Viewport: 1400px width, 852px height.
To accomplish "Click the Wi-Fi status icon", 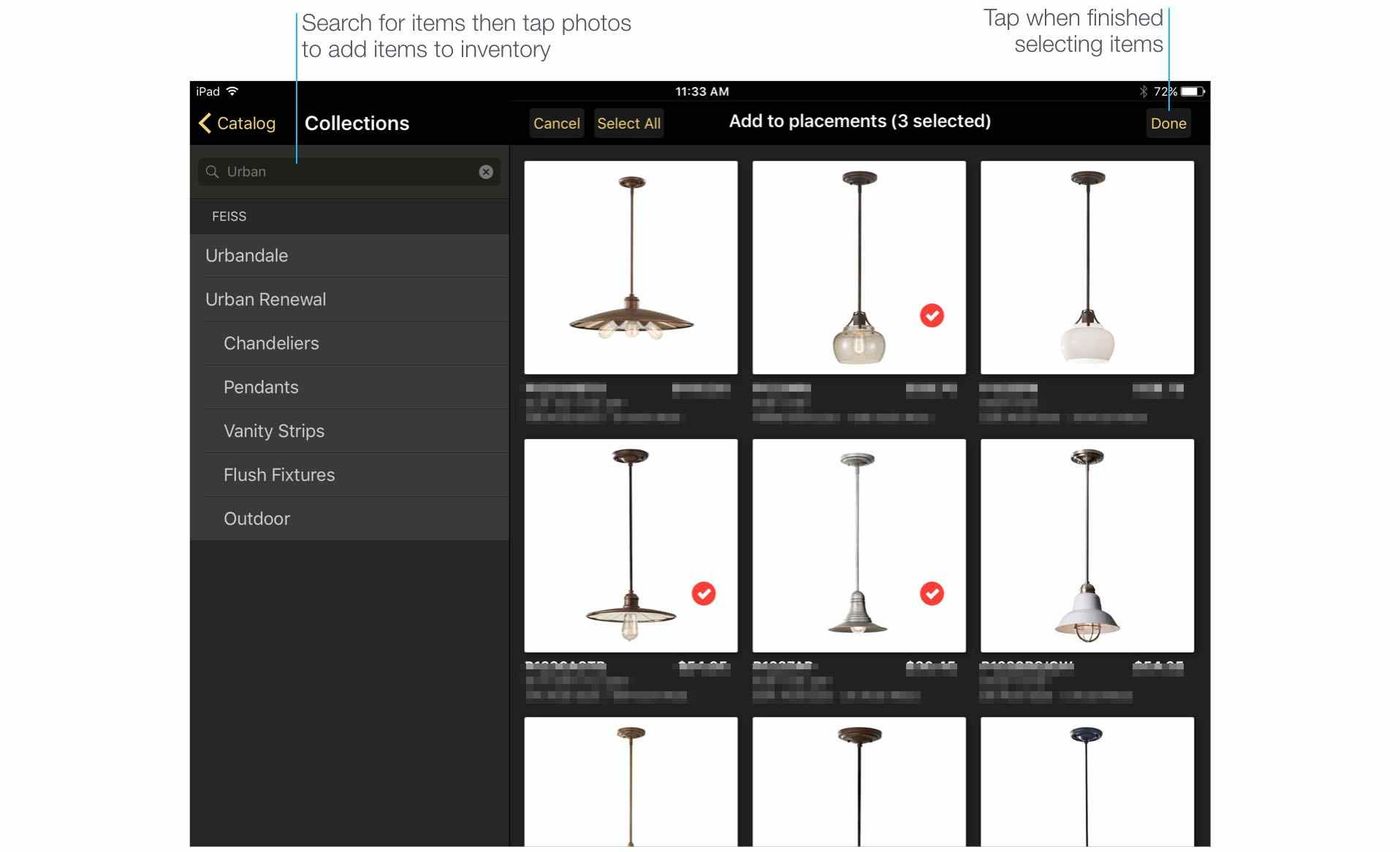I will (x=232, y=91).
